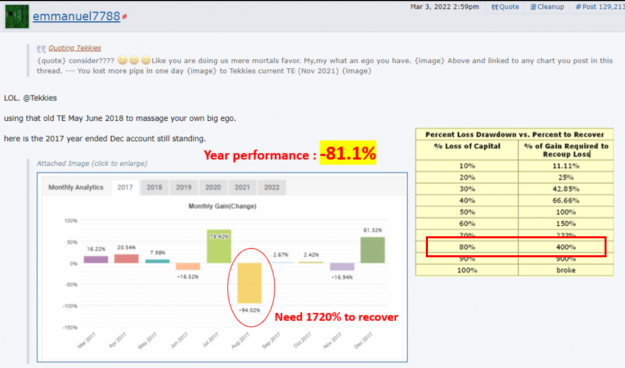Screen dimensions: 625x368
Task: Click the 2.67% value above Sep 2017
Action: pyautogui.click(x=281, y=255)
